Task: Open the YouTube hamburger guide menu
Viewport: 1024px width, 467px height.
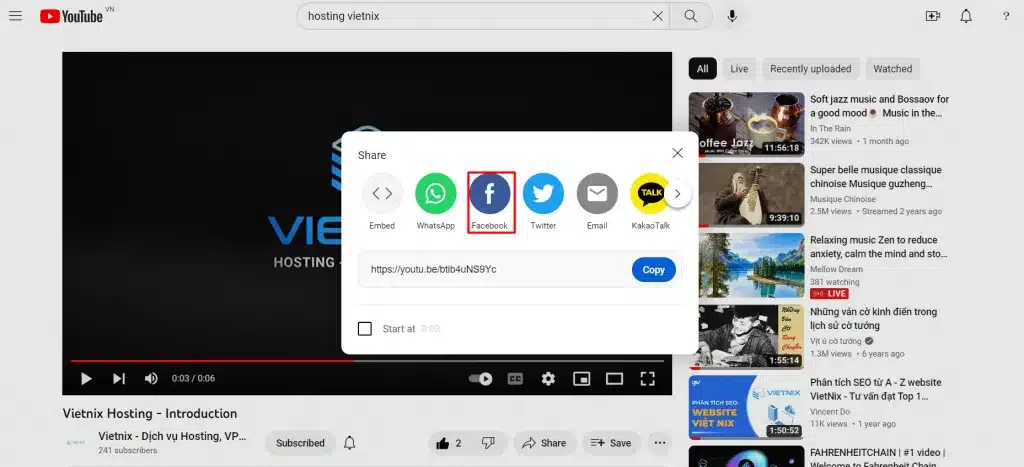Action: point(16,16)
